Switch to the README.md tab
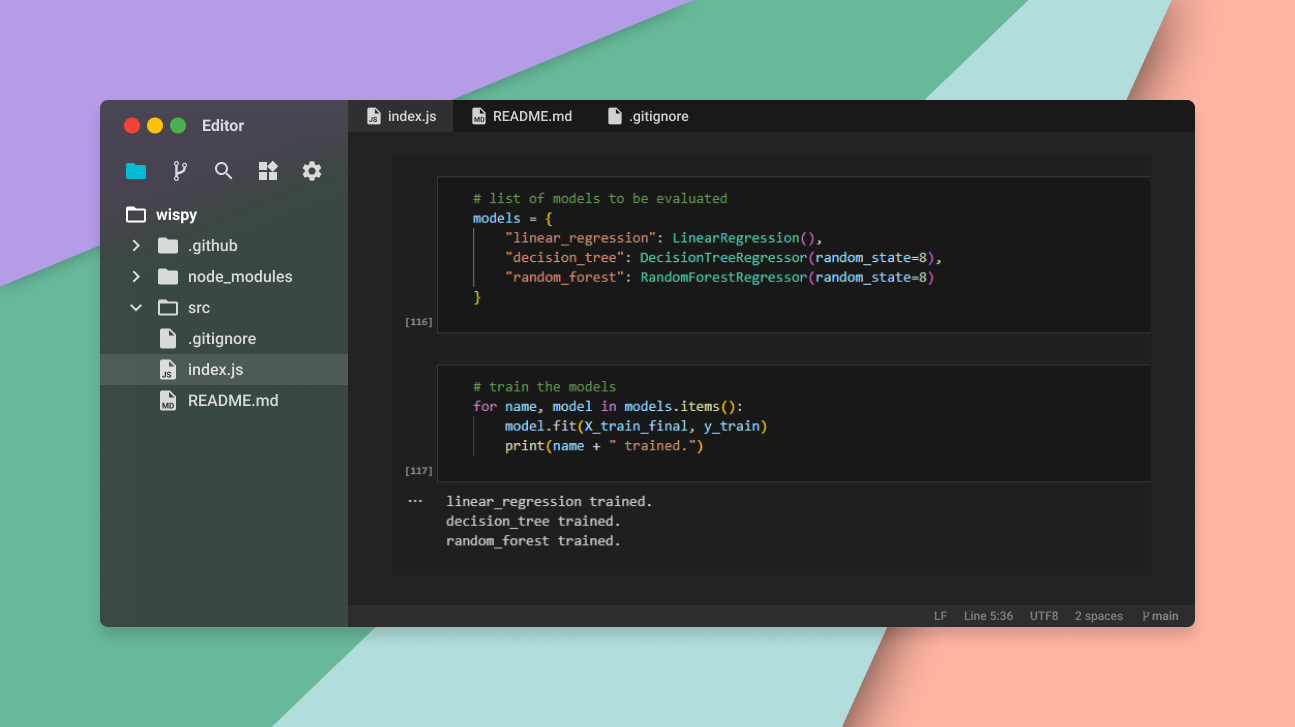 pos(522,116)
